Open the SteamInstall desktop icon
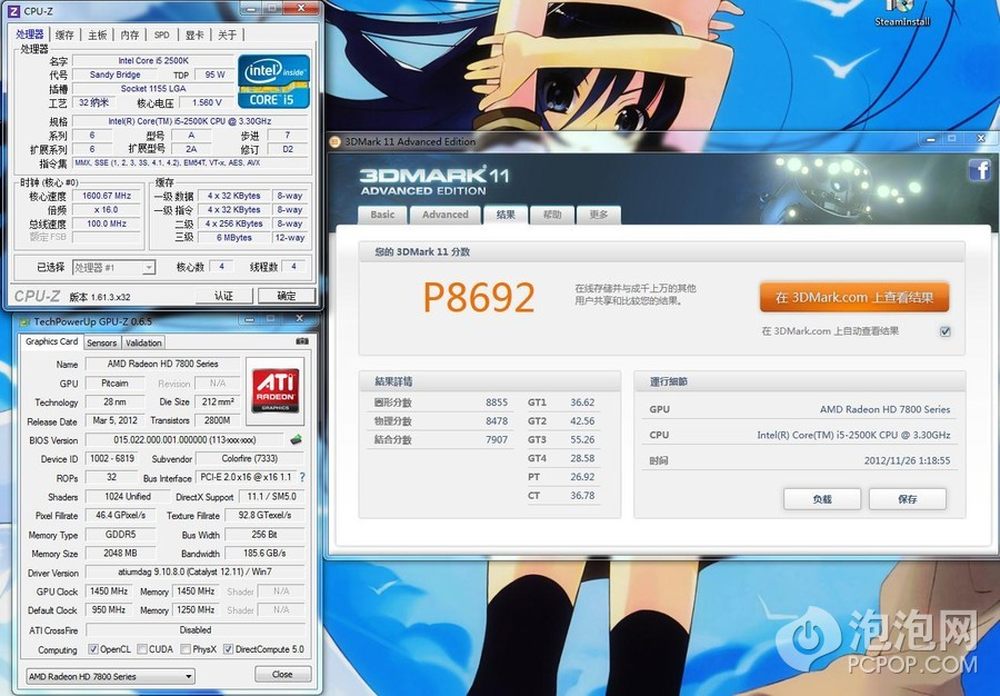Screen dimensions: 1000x696 click(x=902, y=13)
